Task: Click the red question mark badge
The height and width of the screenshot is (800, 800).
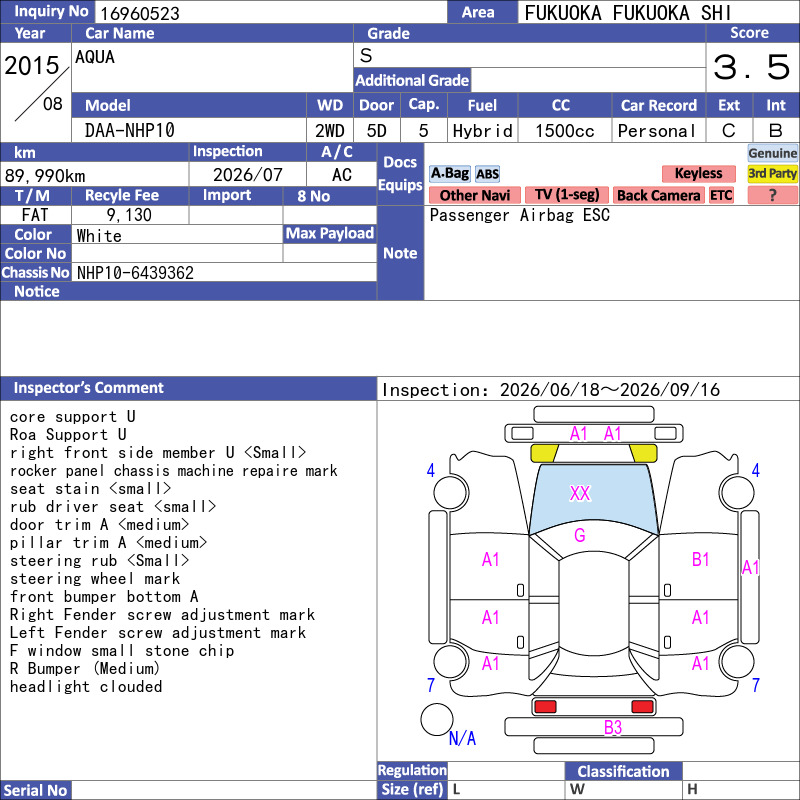Action: [x=772, y=195]
